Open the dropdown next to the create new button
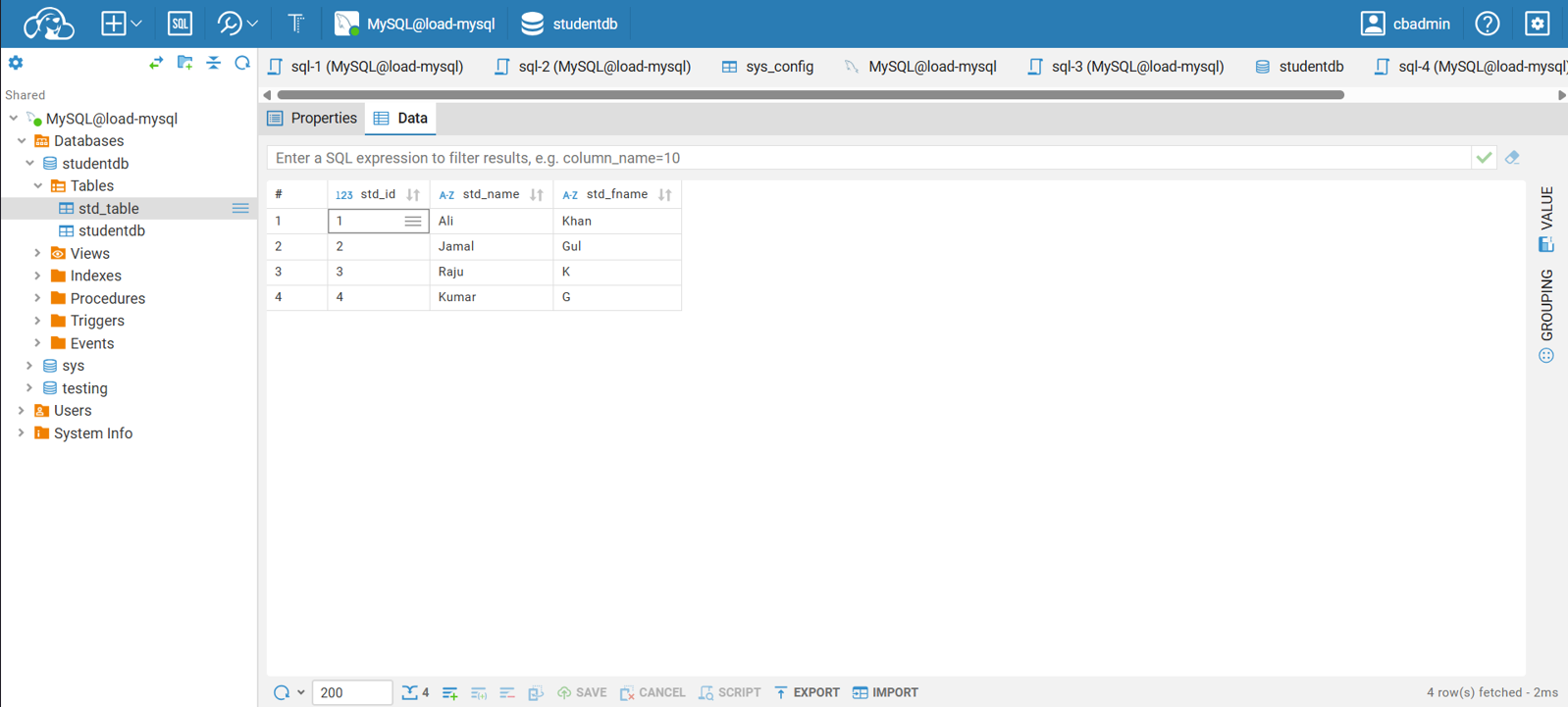This screenshot has width=1568, height=707. tap(137, 24)
